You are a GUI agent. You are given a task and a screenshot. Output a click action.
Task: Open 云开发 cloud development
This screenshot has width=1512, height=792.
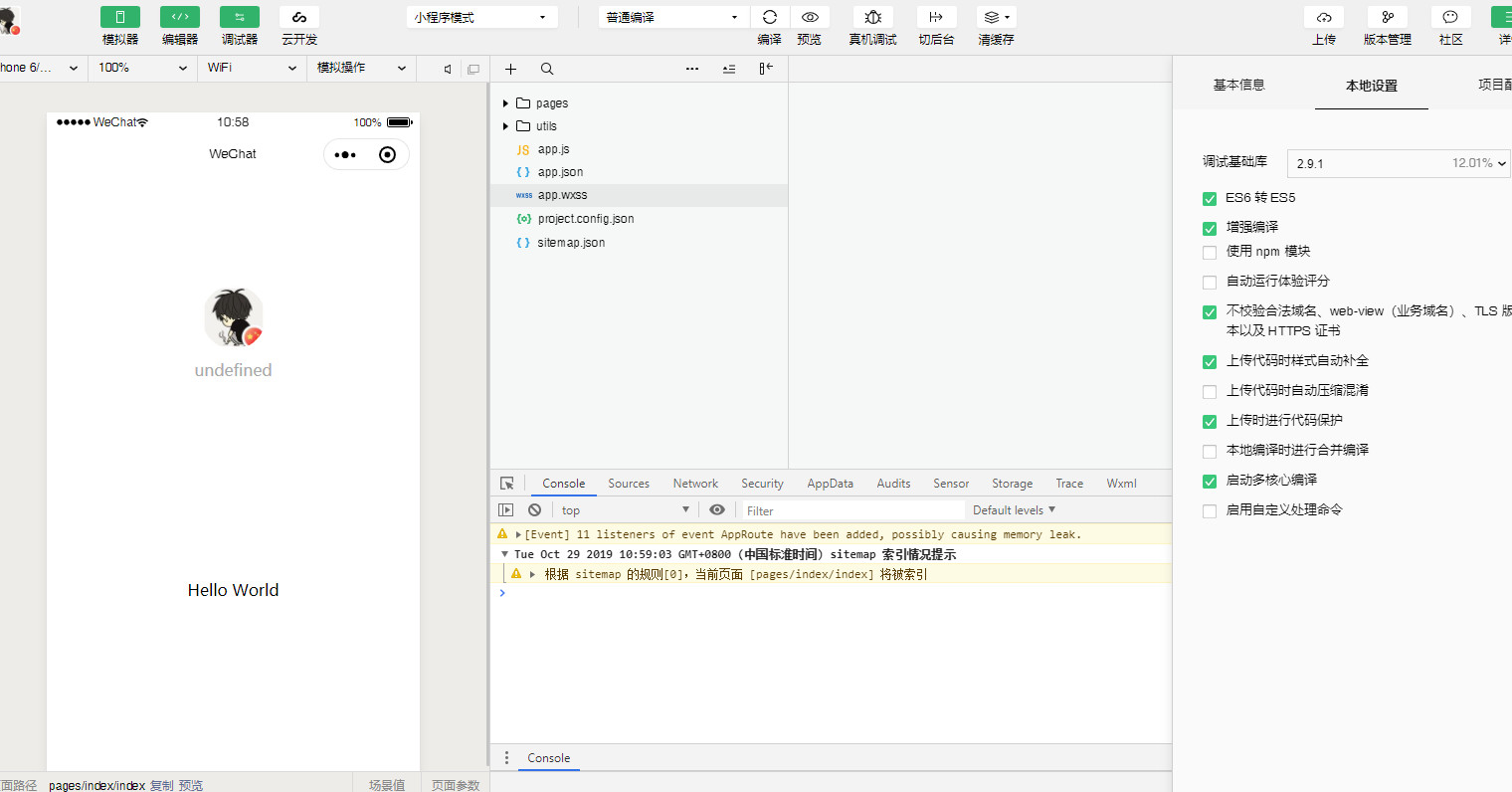(x=299, y=17)
